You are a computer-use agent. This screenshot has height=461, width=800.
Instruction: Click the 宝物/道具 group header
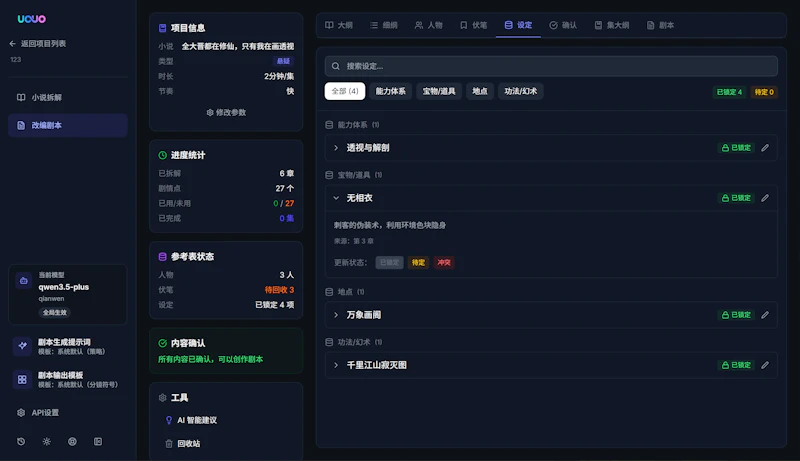point(354,175)
